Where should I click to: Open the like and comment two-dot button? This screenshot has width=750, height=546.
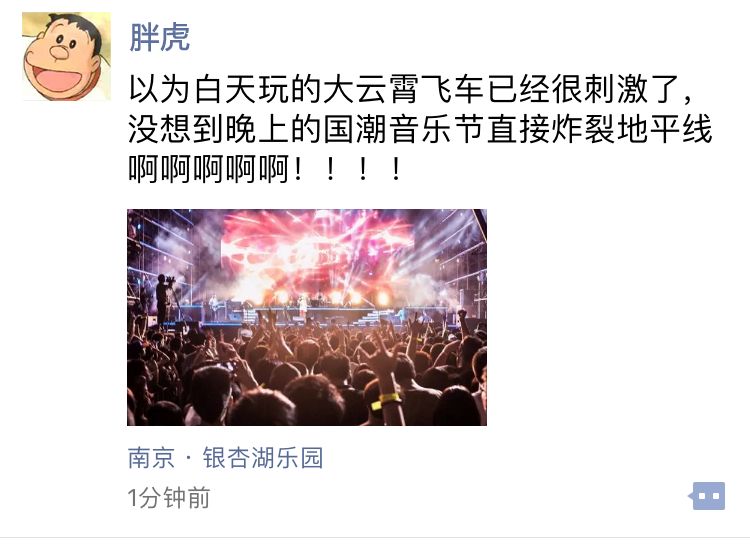pyautogui.click(x=707, y=496)
